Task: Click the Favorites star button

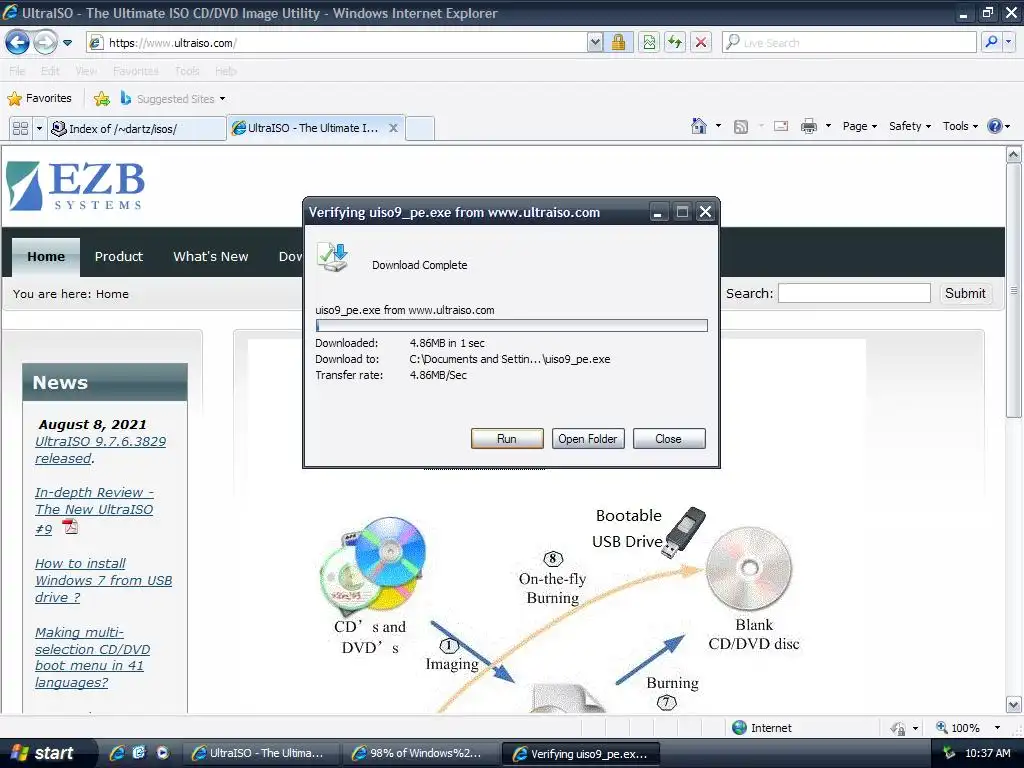Action: [40, 99]
